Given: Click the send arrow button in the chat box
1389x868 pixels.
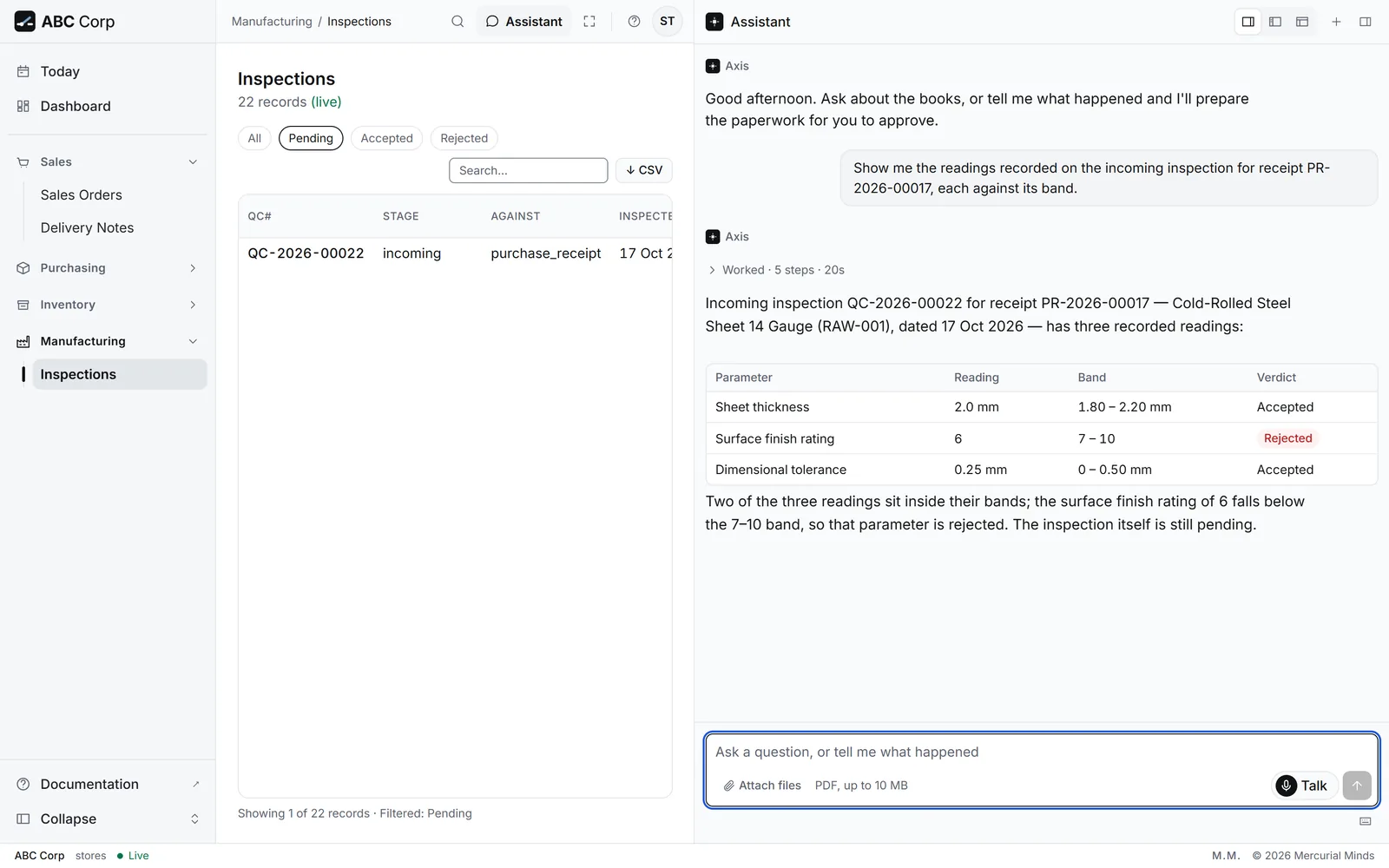Looking at the screenshot, I should coord(1357,786).
